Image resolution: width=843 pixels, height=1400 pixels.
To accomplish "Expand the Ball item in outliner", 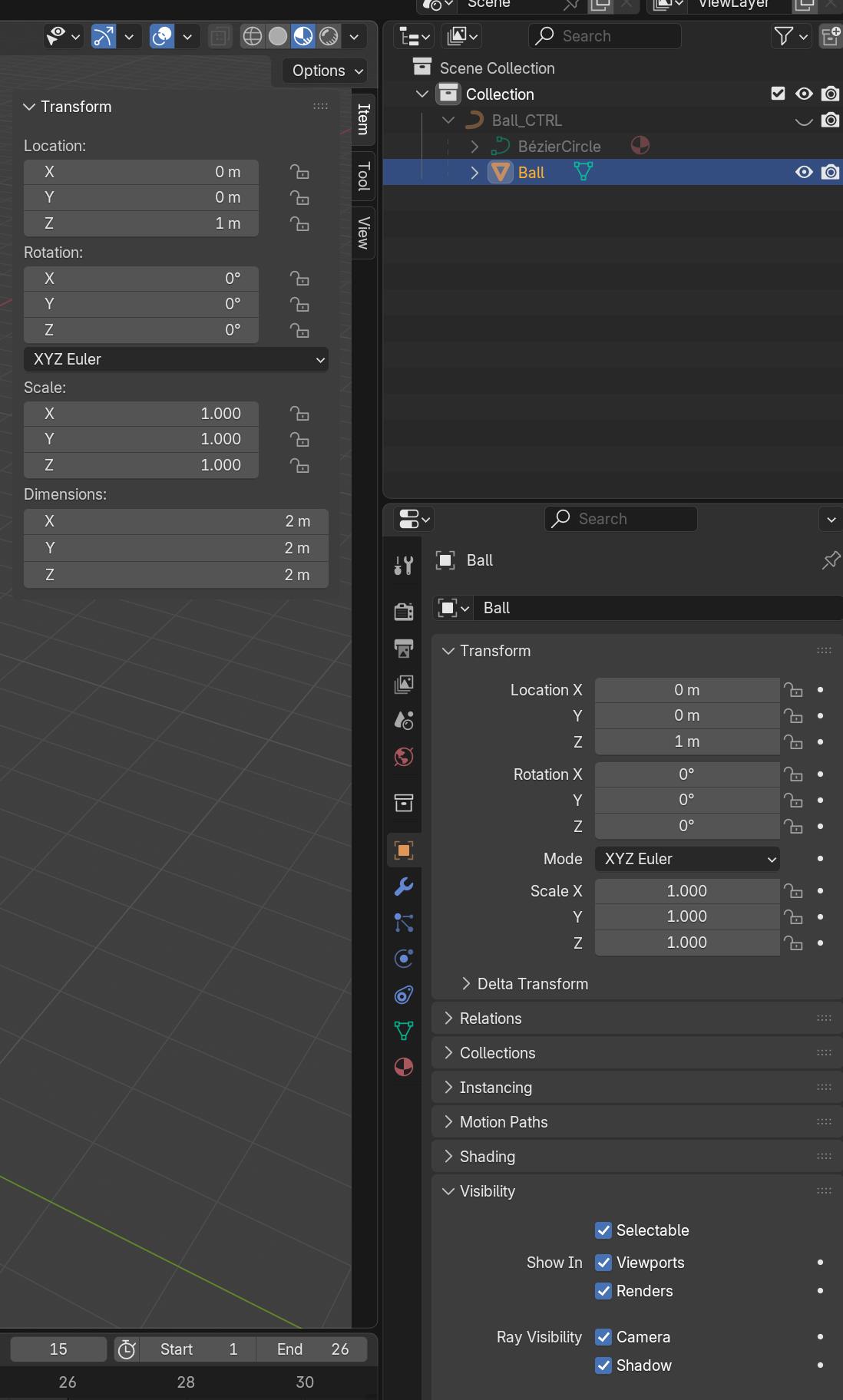I will (474, 172).
